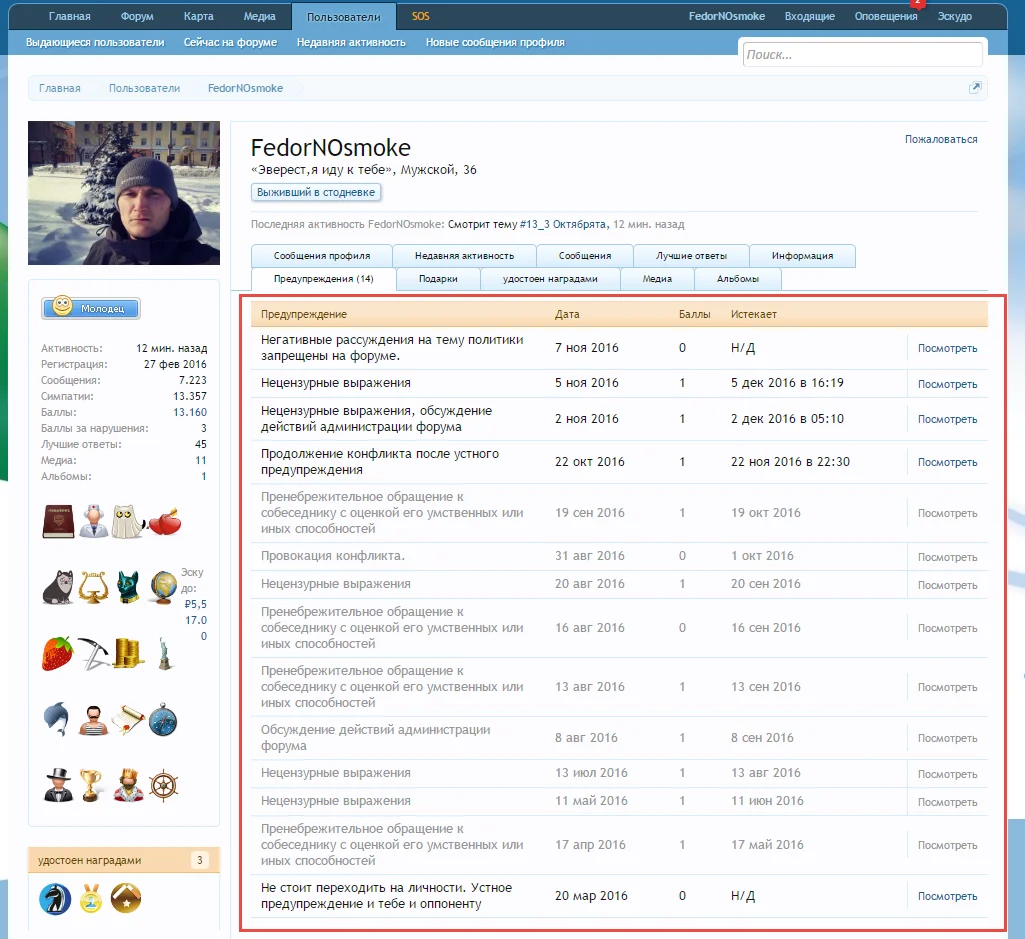Click the teal Egyptian cat statue badge
The width and height of the screenshot is (1025, 939).
pyautogui.click(x=128, y=587)
